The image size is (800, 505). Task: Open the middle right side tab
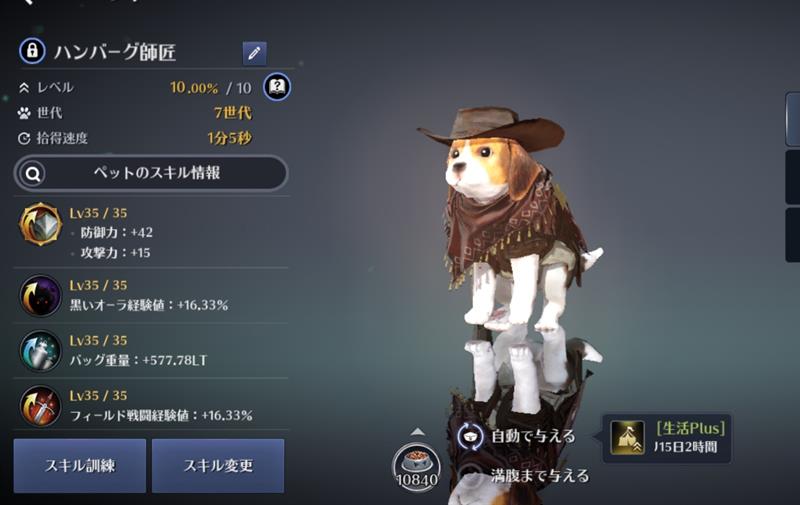(x=793, y=178)
